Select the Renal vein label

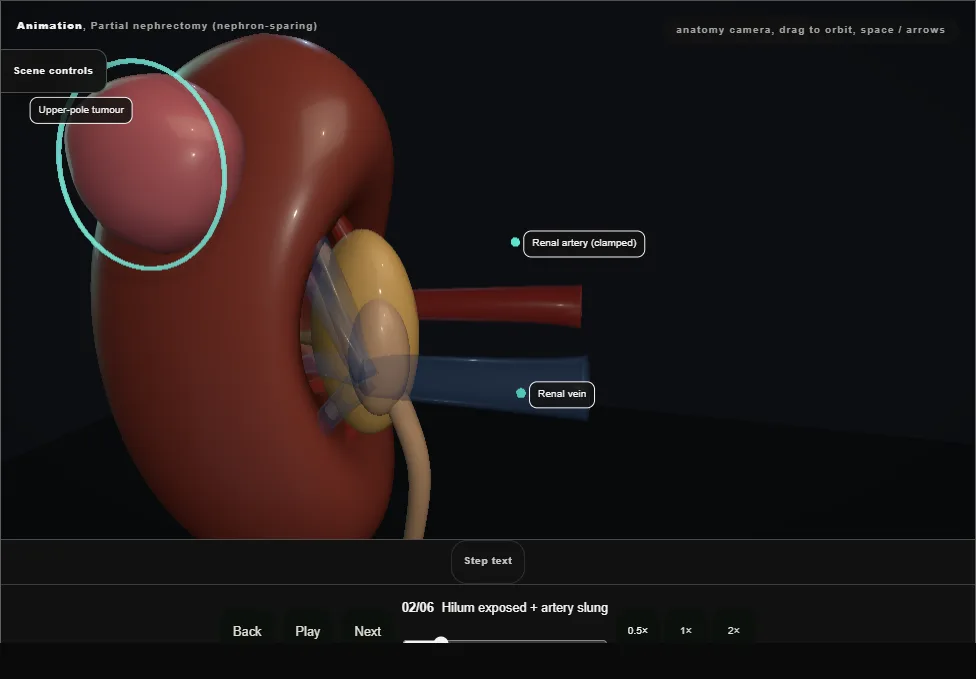coord(561,395)
